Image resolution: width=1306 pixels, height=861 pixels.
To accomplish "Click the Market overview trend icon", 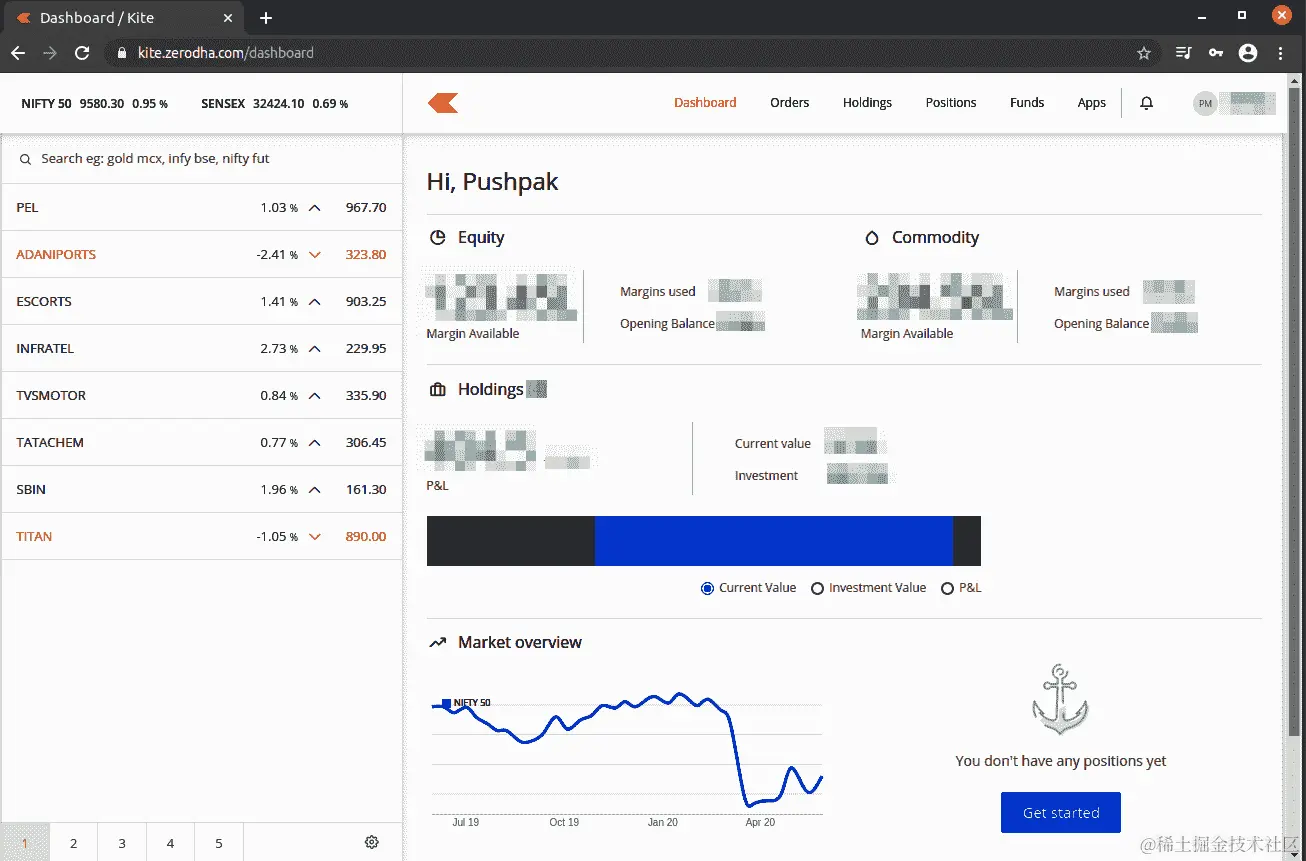I will (437, 643).
